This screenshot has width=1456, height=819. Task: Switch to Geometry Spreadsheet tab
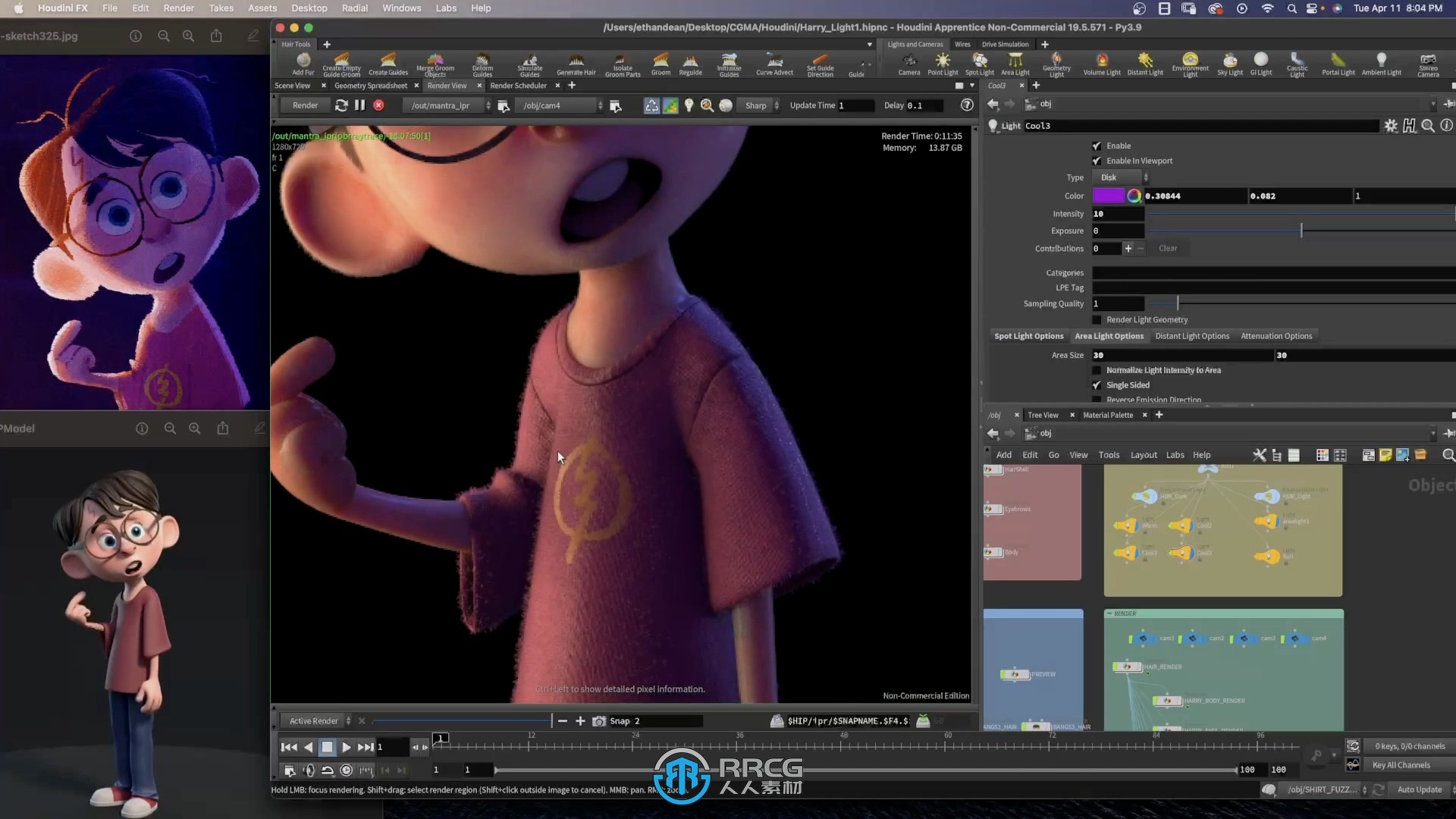[371, 86]
